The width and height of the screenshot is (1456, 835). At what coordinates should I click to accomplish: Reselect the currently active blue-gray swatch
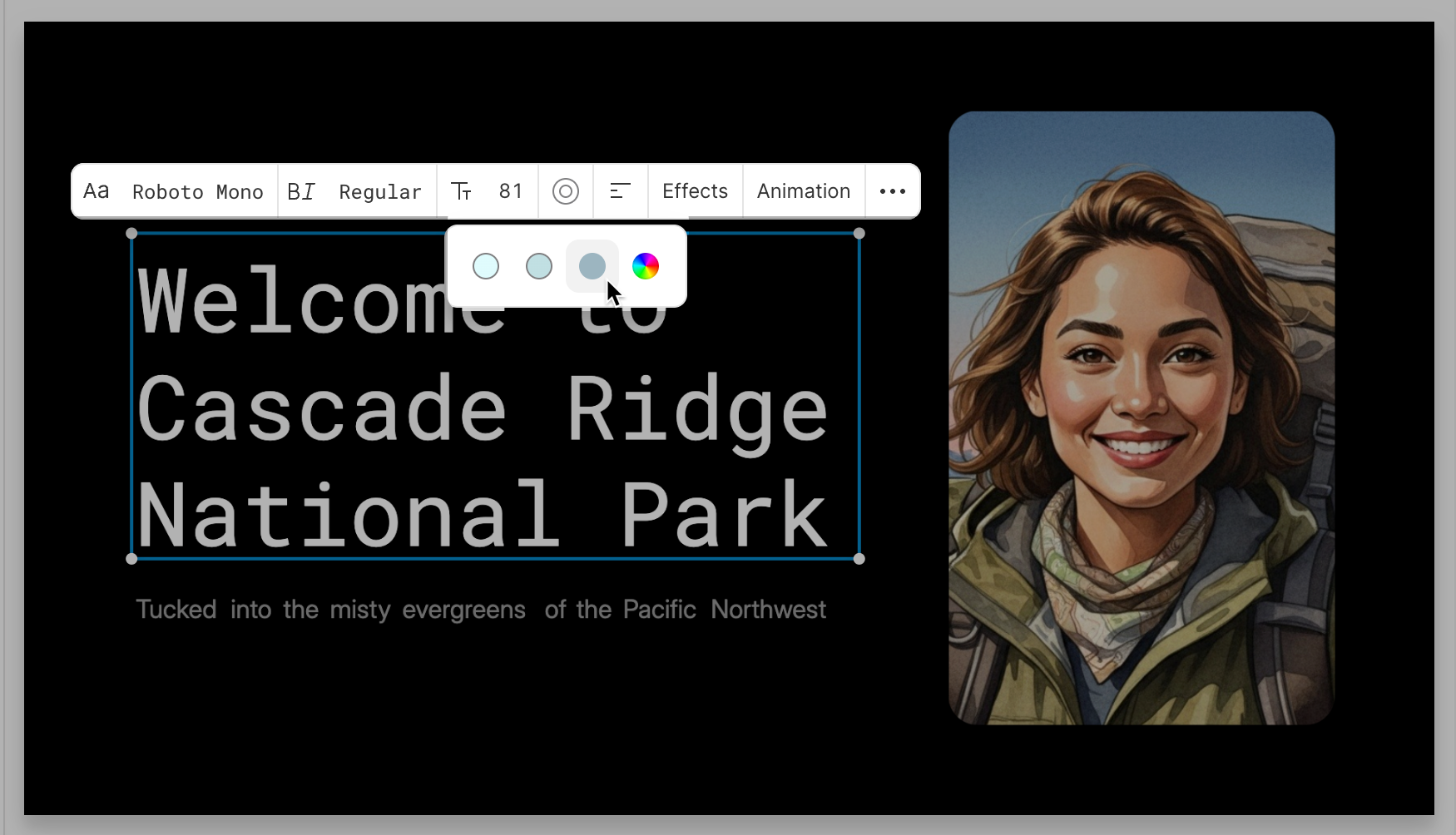592,266
